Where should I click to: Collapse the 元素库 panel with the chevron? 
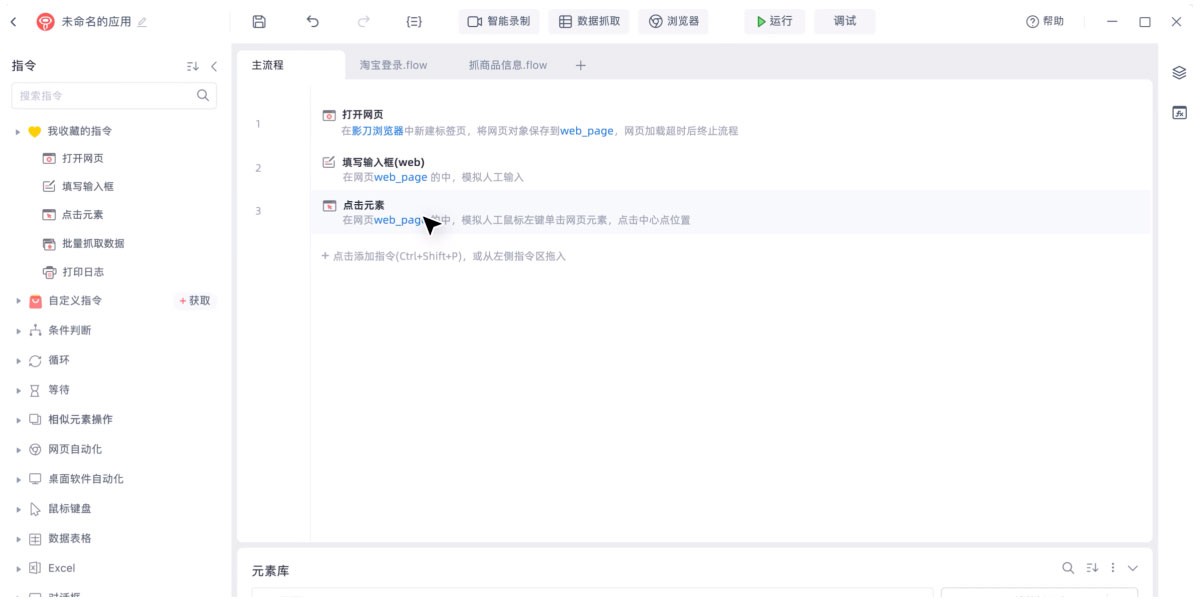tap(1131, 567)
